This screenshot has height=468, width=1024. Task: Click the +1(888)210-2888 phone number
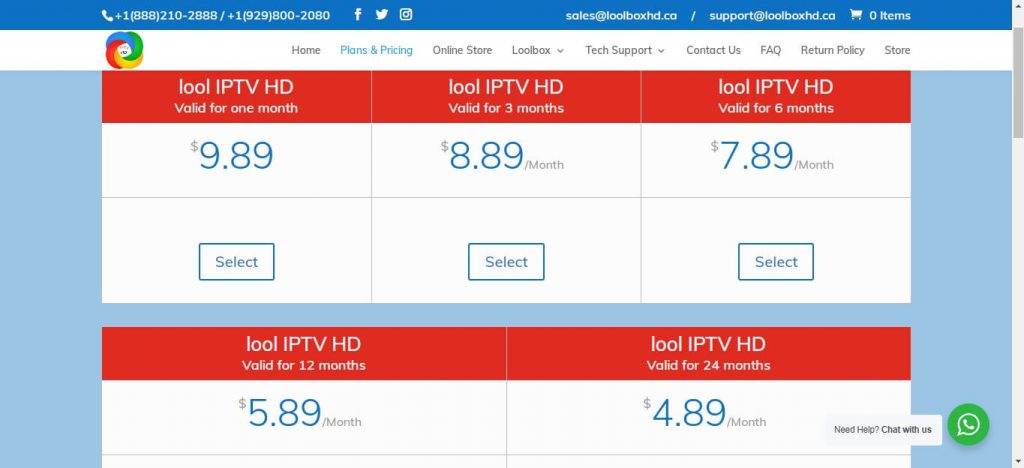click(x=166, y=15)
